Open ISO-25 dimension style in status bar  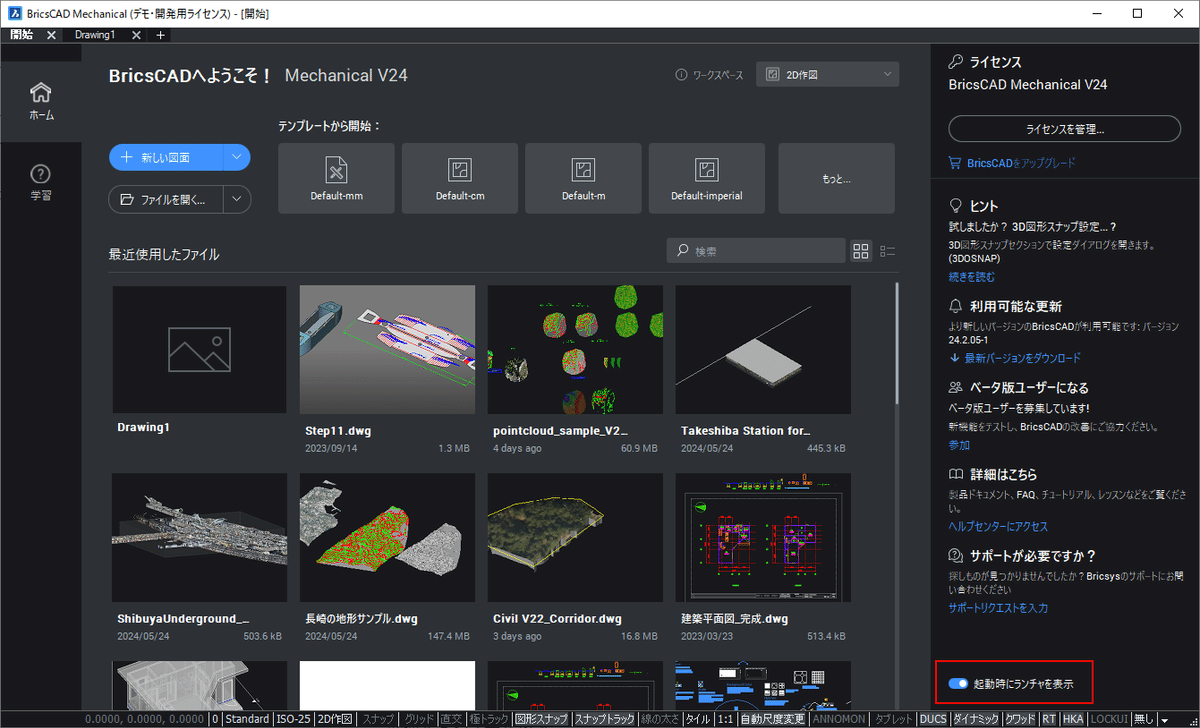(292, 719)
